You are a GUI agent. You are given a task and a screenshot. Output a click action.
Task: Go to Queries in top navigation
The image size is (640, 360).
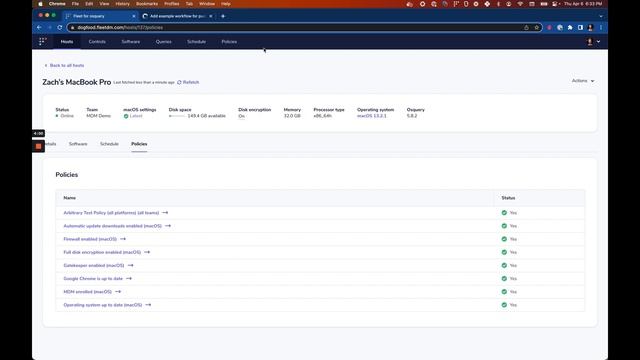164,42
